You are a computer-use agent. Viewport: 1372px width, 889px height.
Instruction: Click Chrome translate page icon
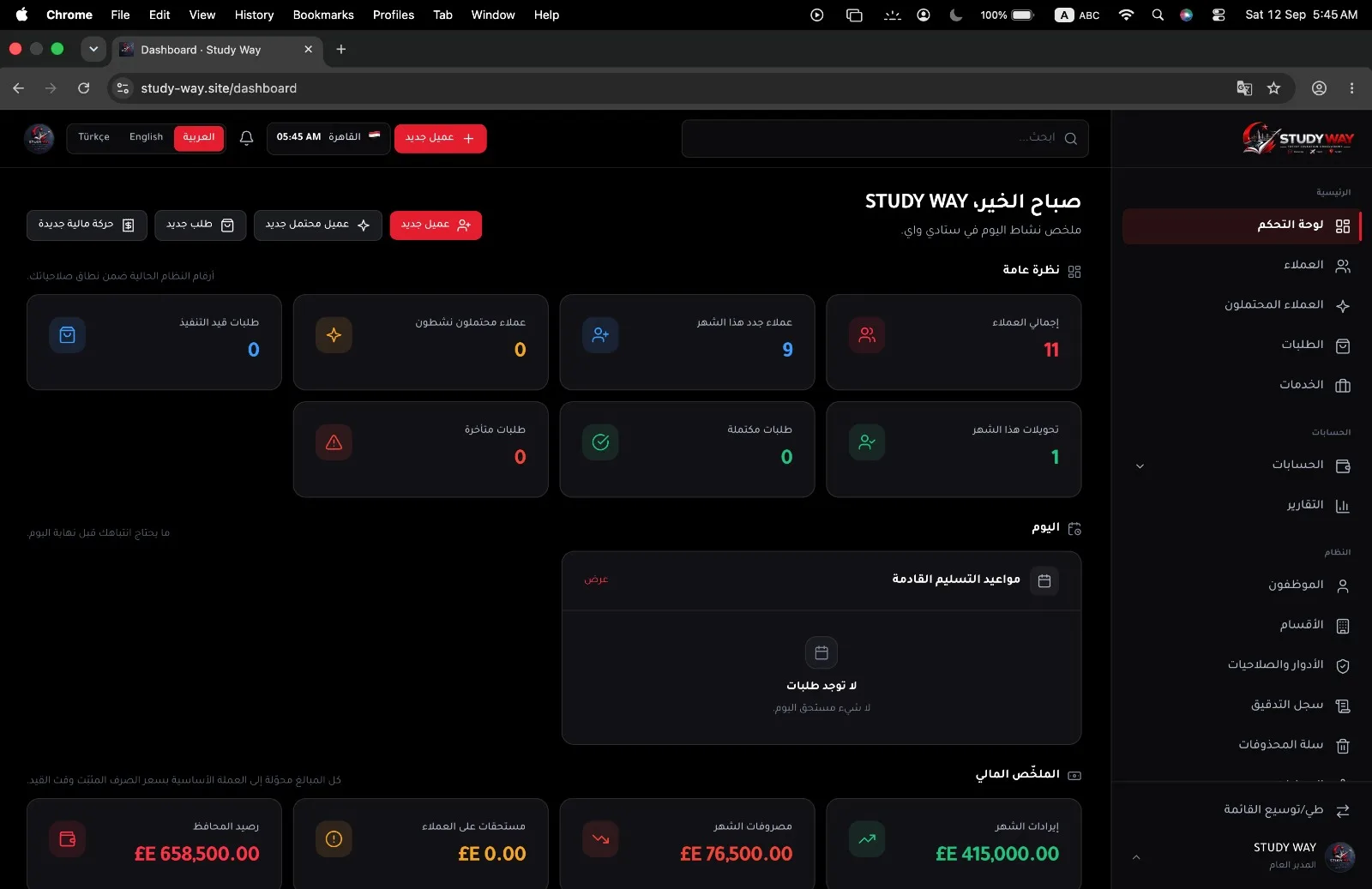(1244, 88)
